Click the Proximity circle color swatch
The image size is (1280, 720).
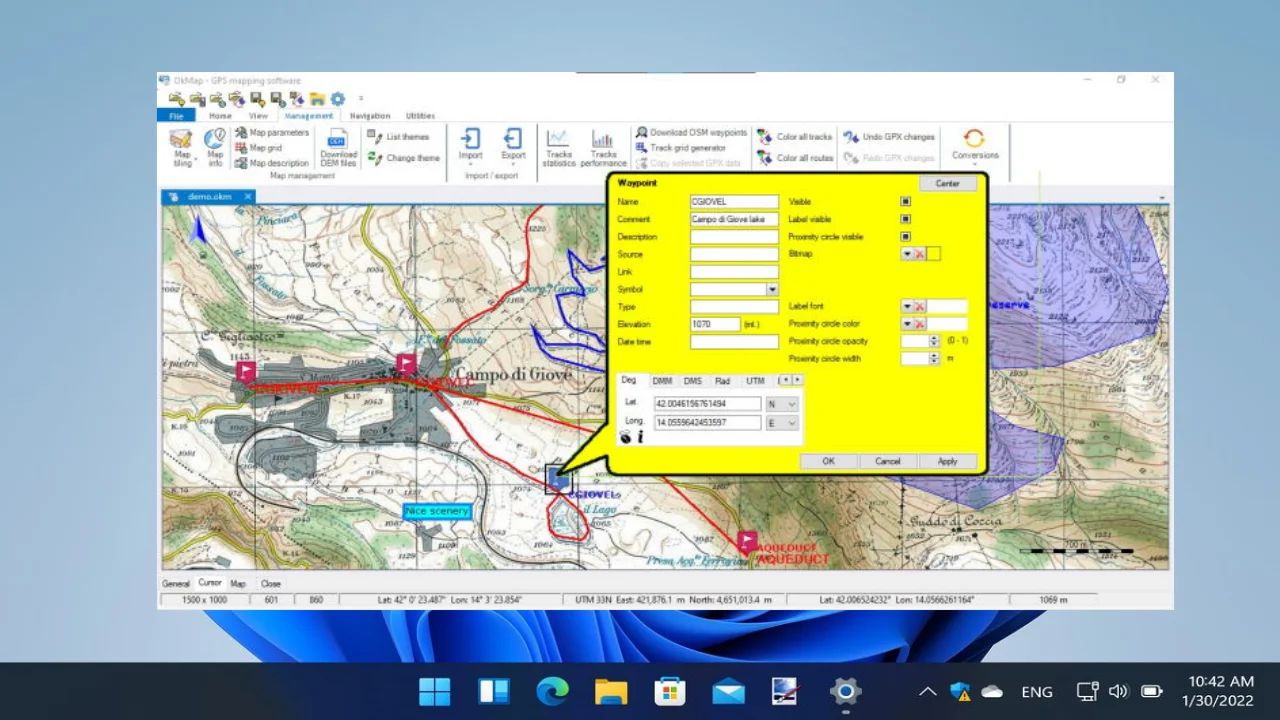[947, 324]
